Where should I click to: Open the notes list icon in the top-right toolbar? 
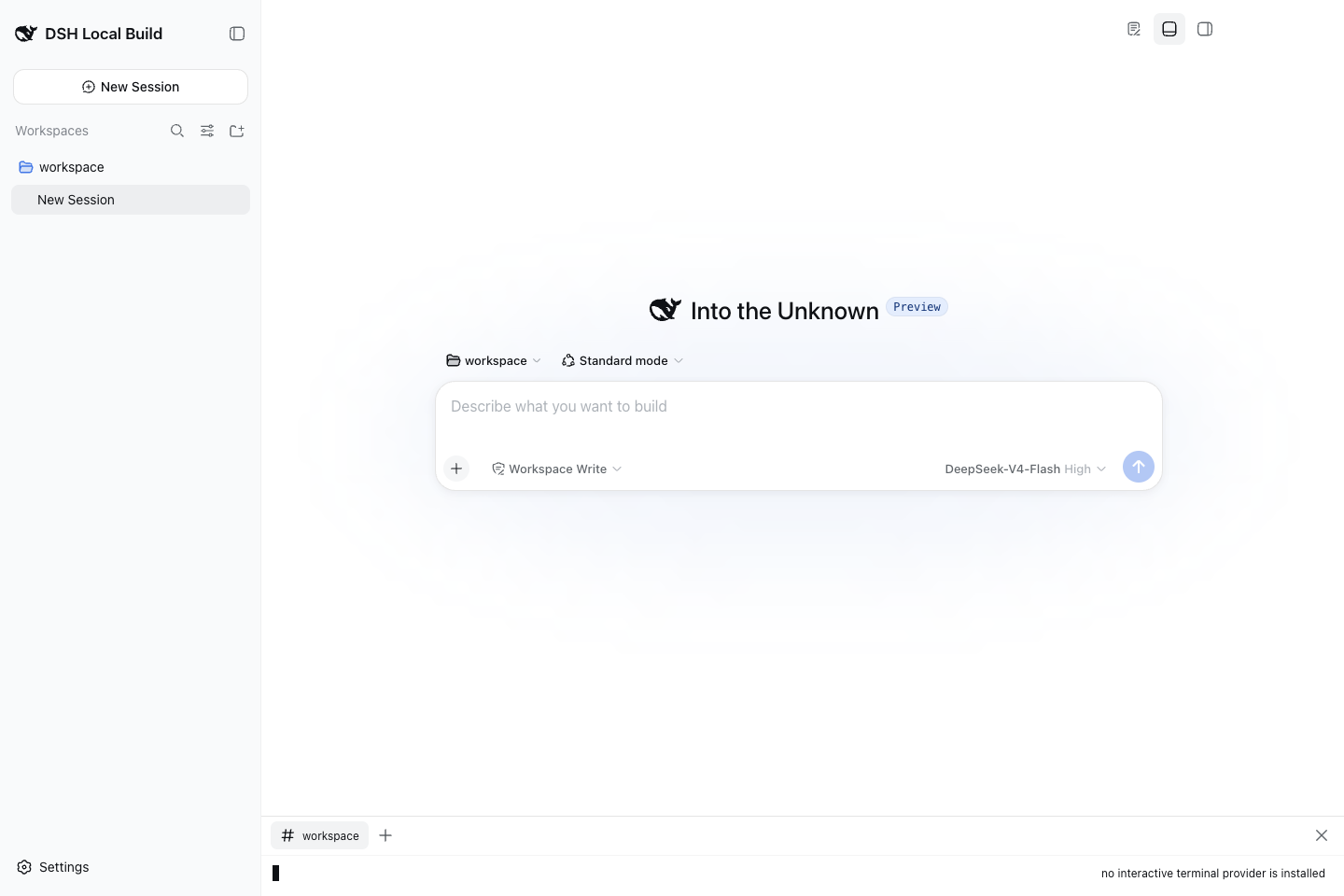[x=1134, y=29]
